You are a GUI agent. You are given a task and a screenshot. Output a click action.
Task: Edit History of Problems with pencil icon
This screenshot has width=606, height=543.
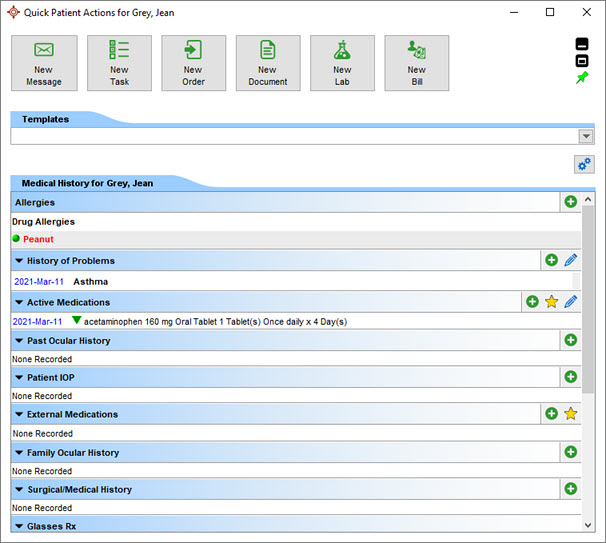(x=571, y=260)
